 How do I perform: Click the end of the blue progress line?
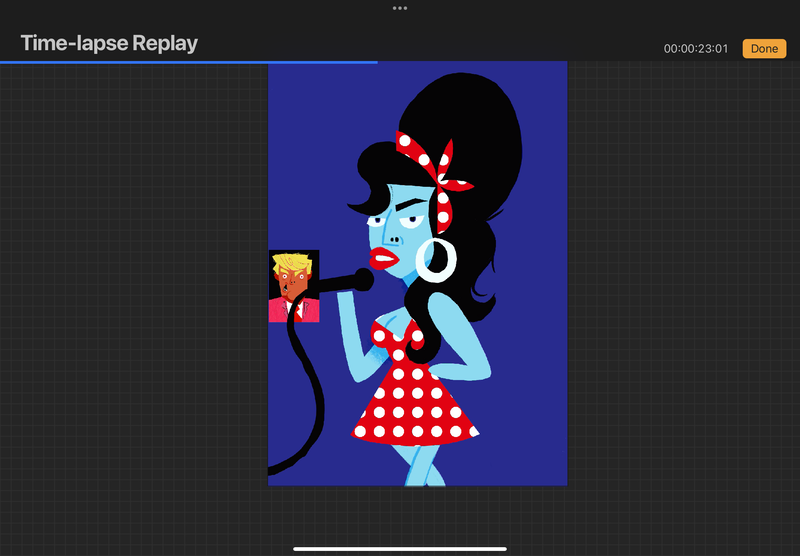pos(376,62)
